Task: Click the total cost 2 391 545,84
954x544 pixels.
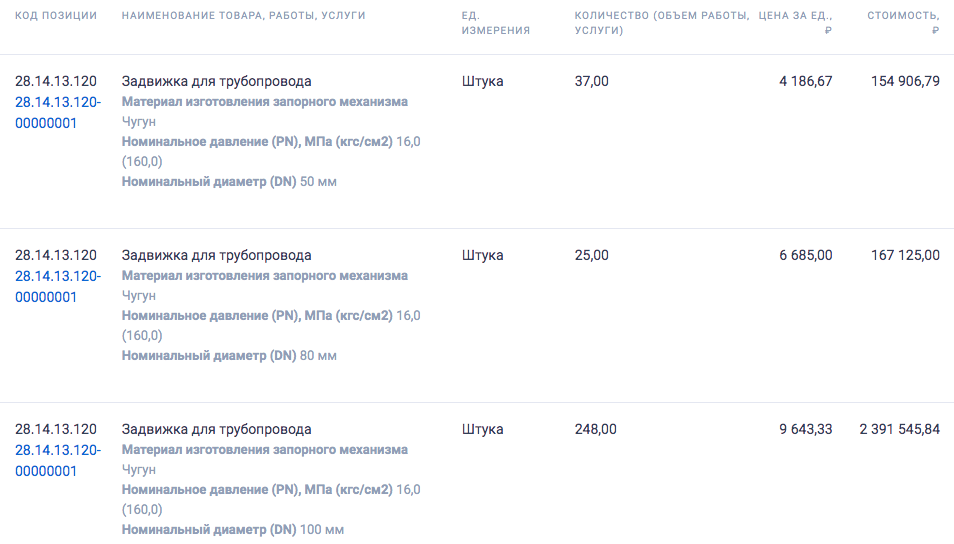Action: (899, 429)
